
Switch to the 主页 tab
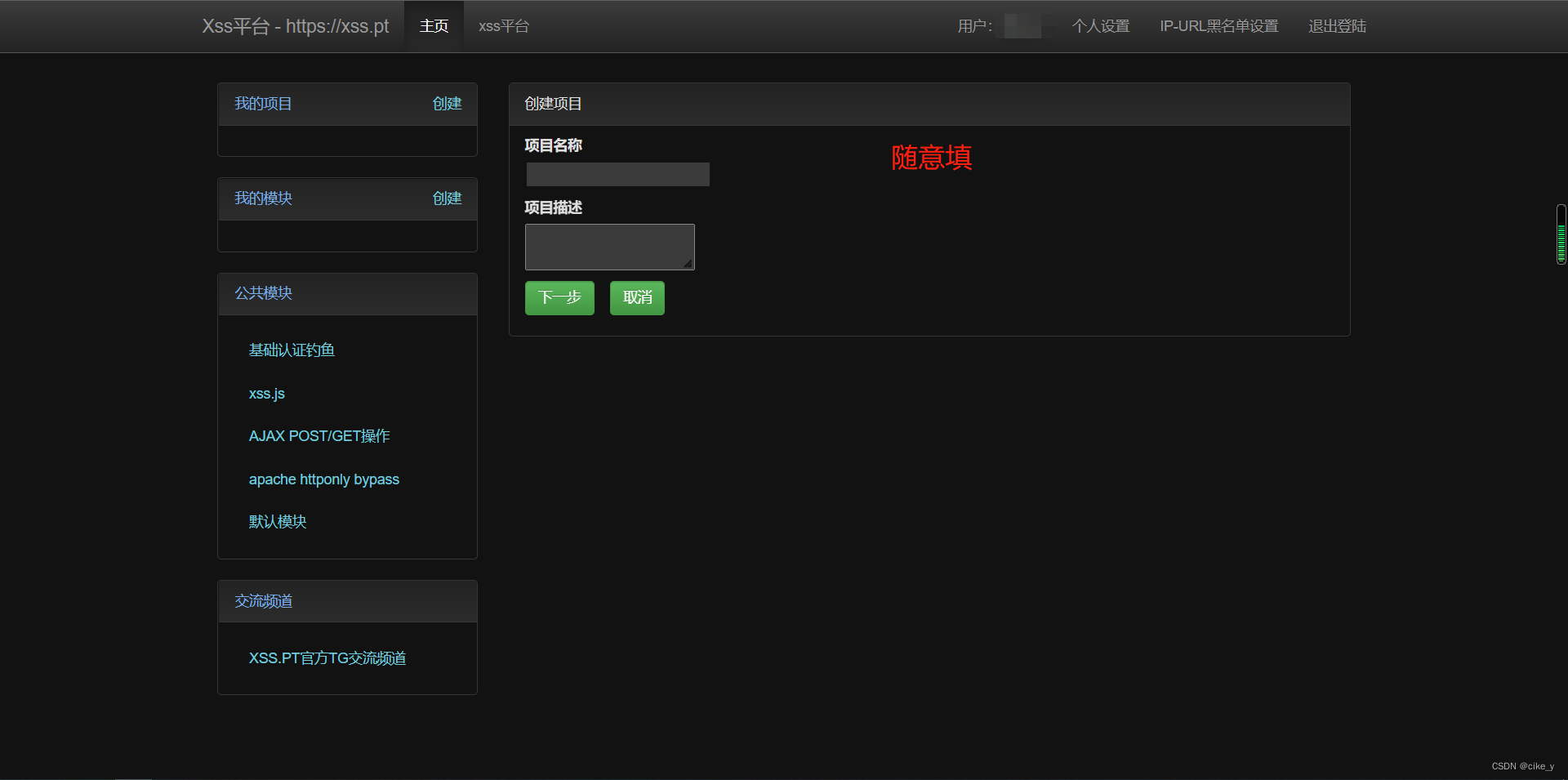coord(434,26)
